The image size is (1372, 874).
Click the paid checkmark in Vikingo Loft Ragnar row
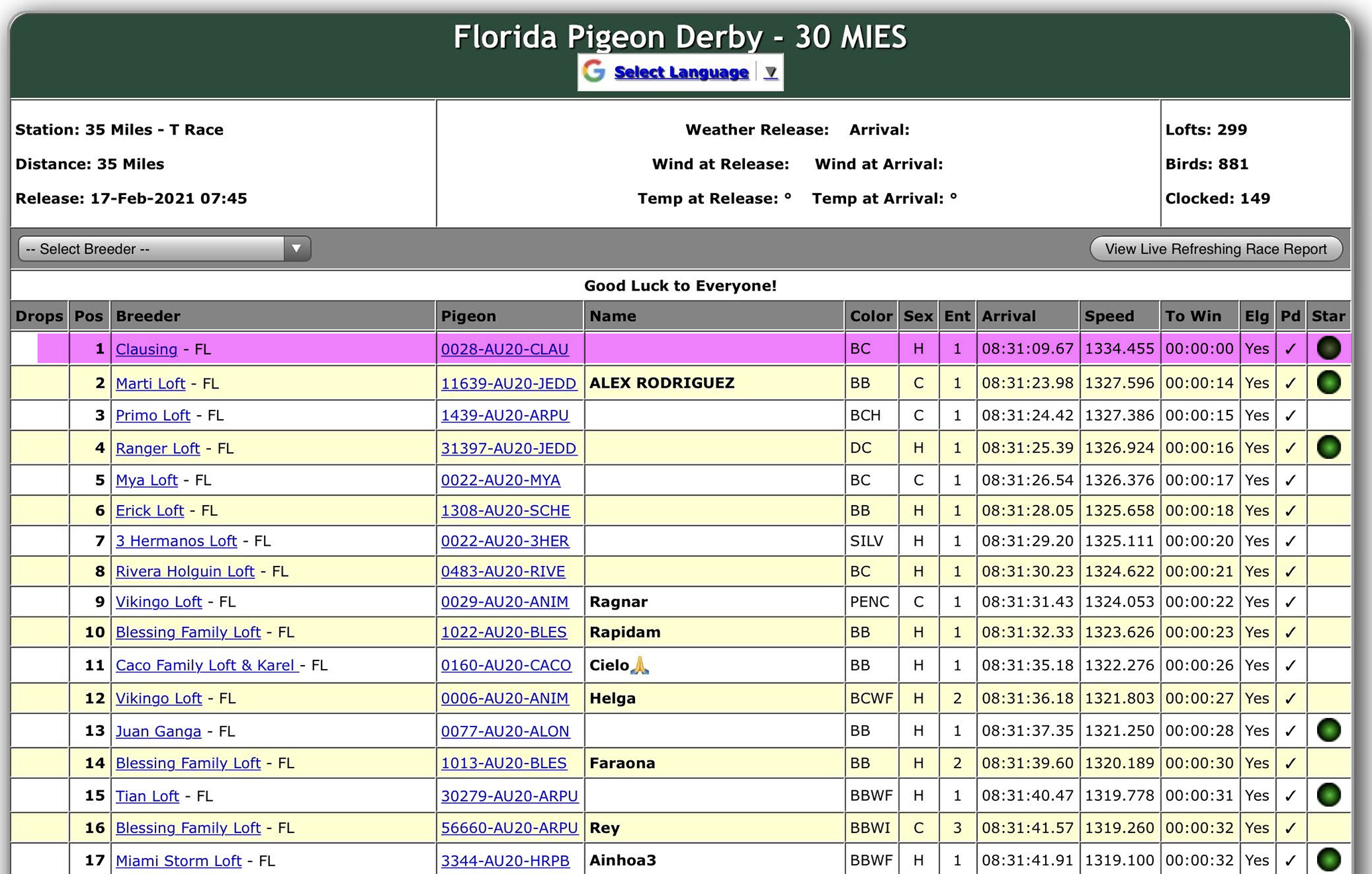point(1290,602)
